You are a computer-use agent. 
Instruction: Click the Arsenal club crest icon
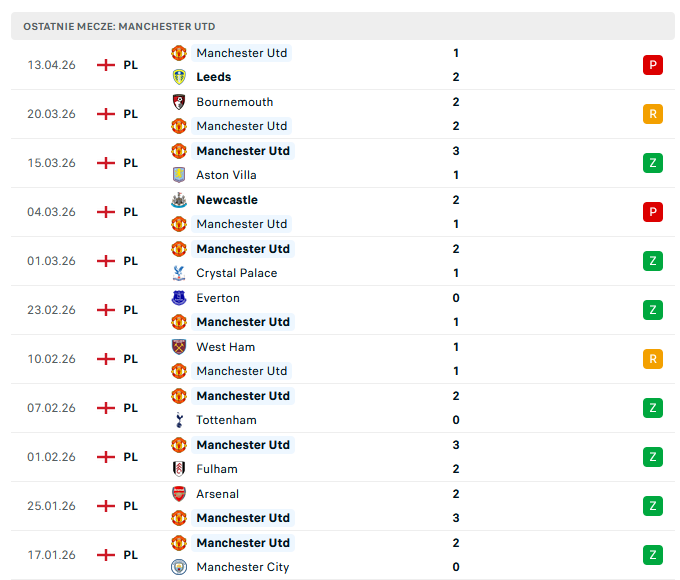(x=179, y=494)
